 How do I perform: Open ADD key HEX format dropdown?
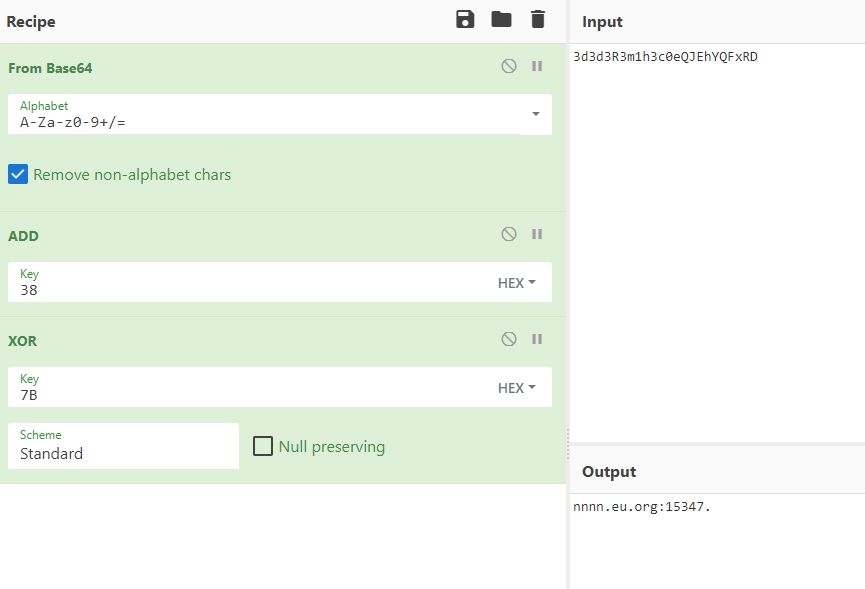tap(517, 283)
